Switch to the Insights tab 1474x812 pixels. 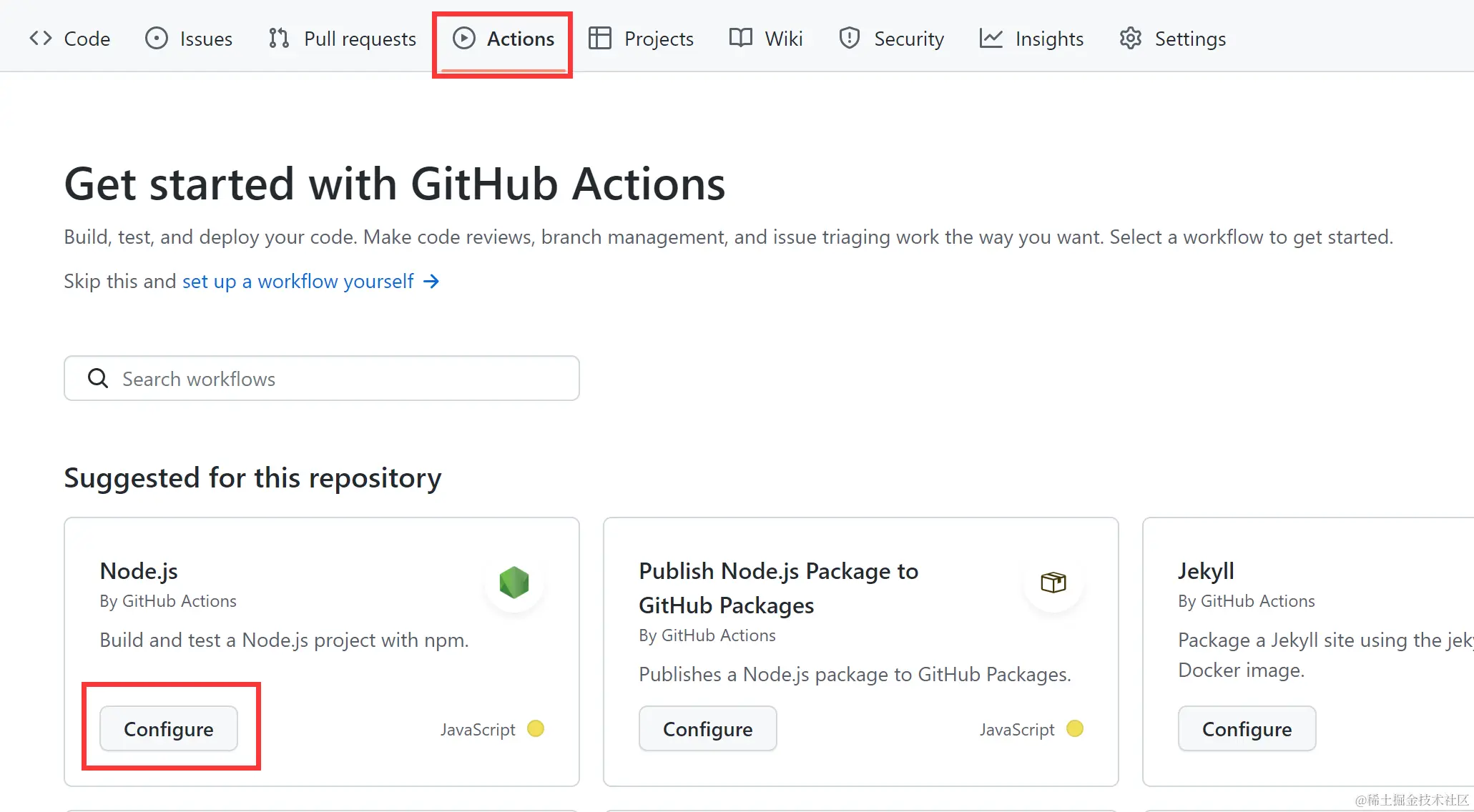[x=1048, y=39]
